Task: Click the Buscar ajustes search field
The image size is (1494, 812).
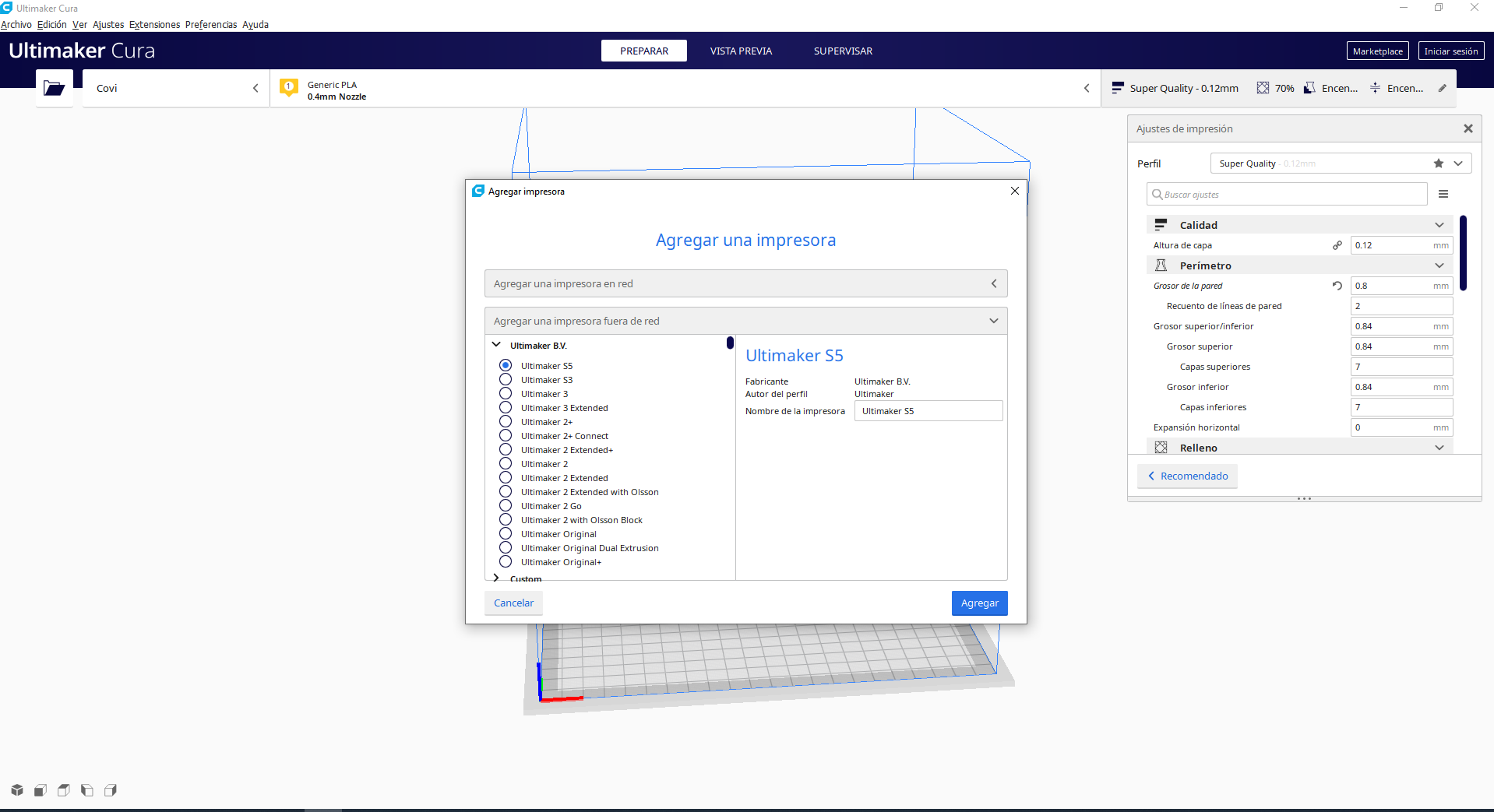Action: click(x=1287, y=195)
